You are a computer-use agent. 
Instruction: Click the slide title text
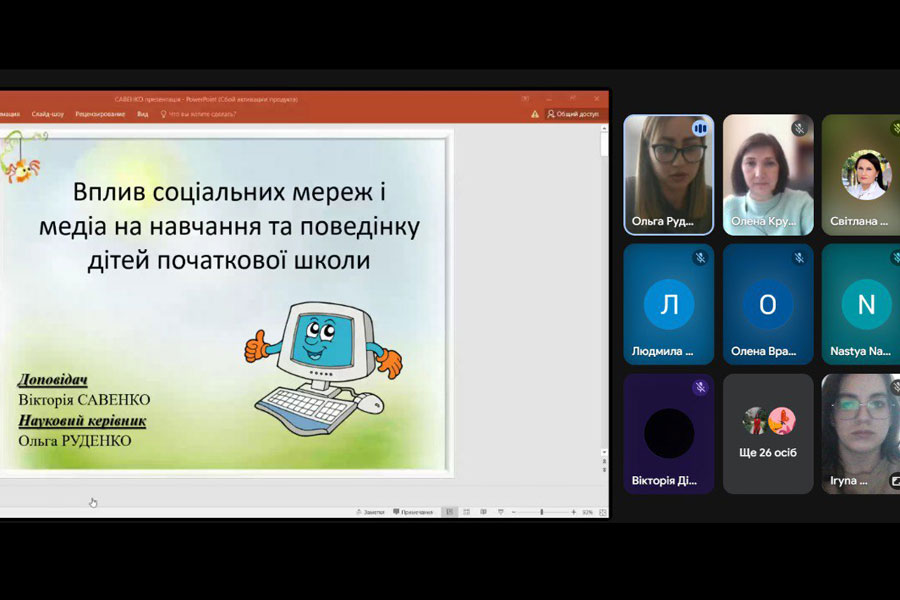click(x=229, y=226)
